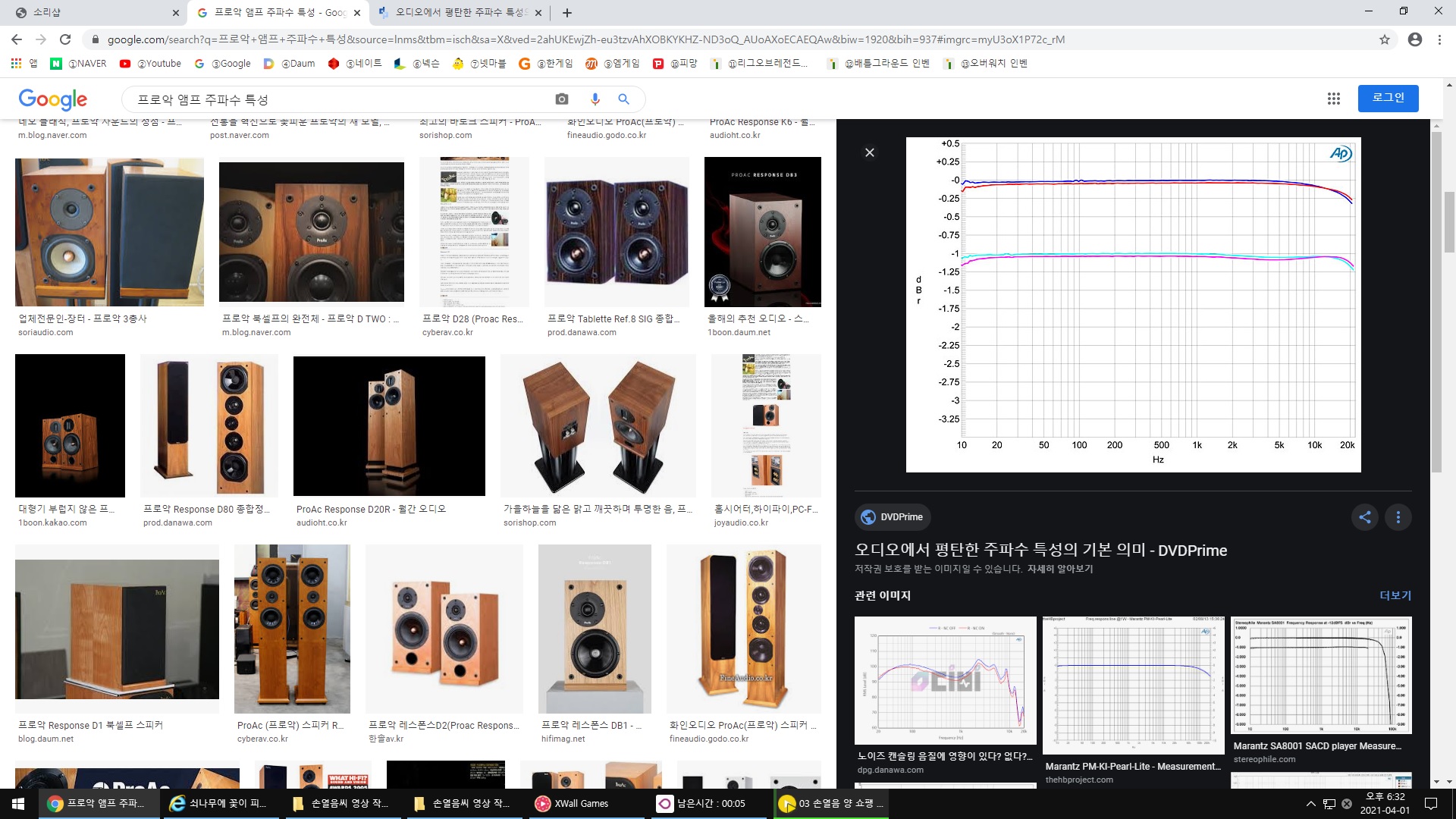The height and width of the screenshot is (819, 1456).
Task: Open the @피망 bookmark
Action: 675,64
